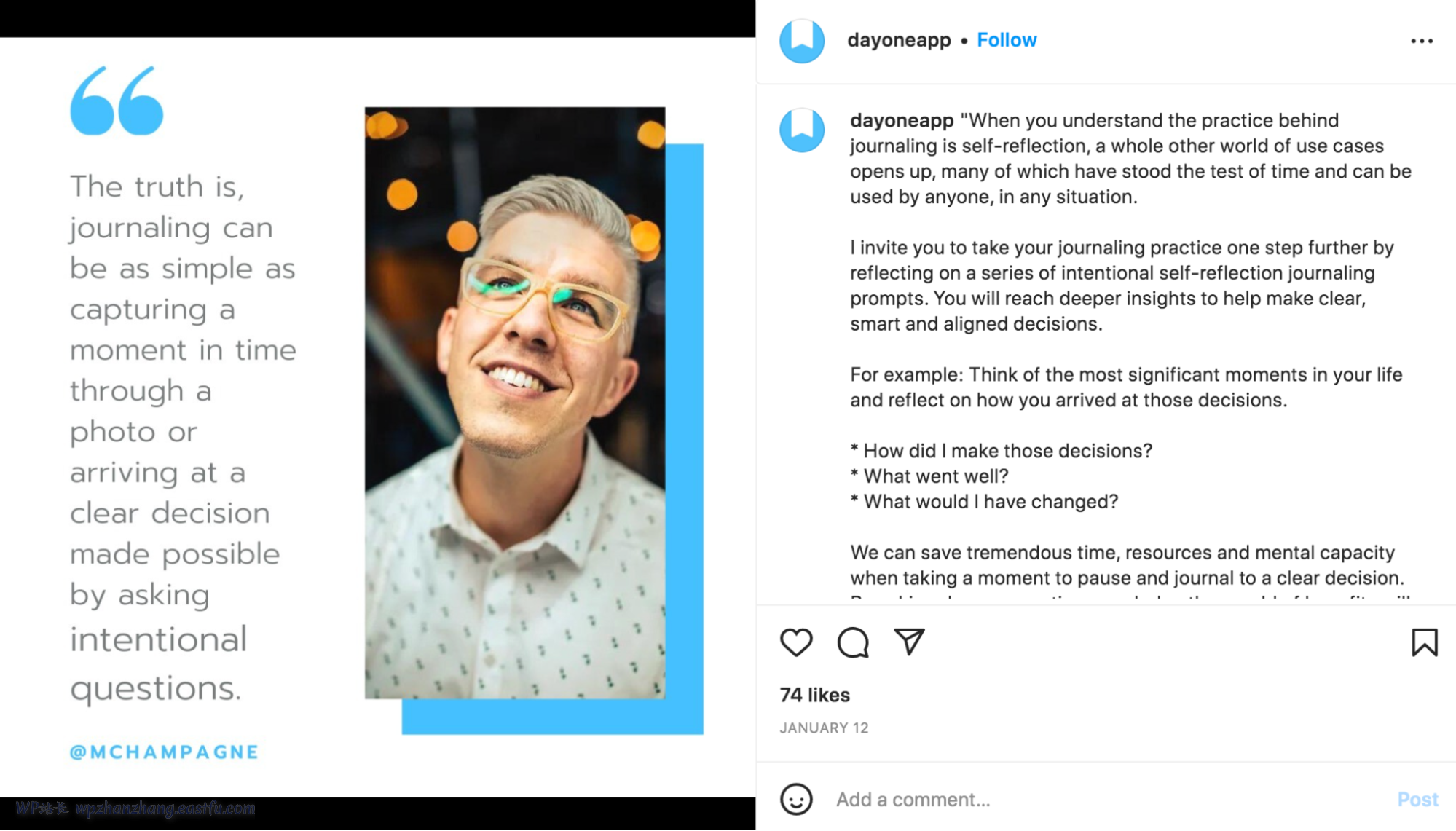This screenshot has width=1456, height=831.
Task: Share the post via paper plane icon
Action: pyautogui.click(x=909, y=642)
